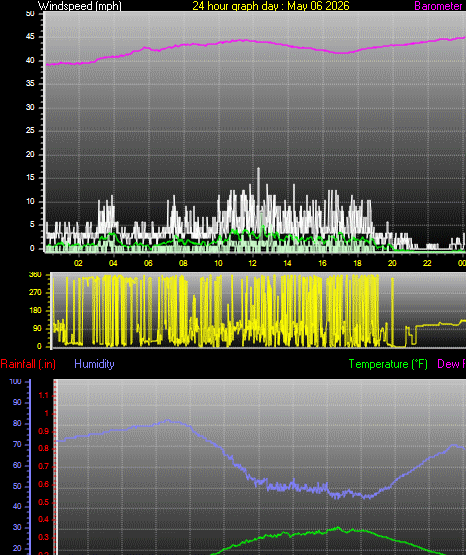Image resolution: width=466 pixels, height=555 pixels.
Task: Click the blue "Humidity" legend label
Action: pos(94,364)
